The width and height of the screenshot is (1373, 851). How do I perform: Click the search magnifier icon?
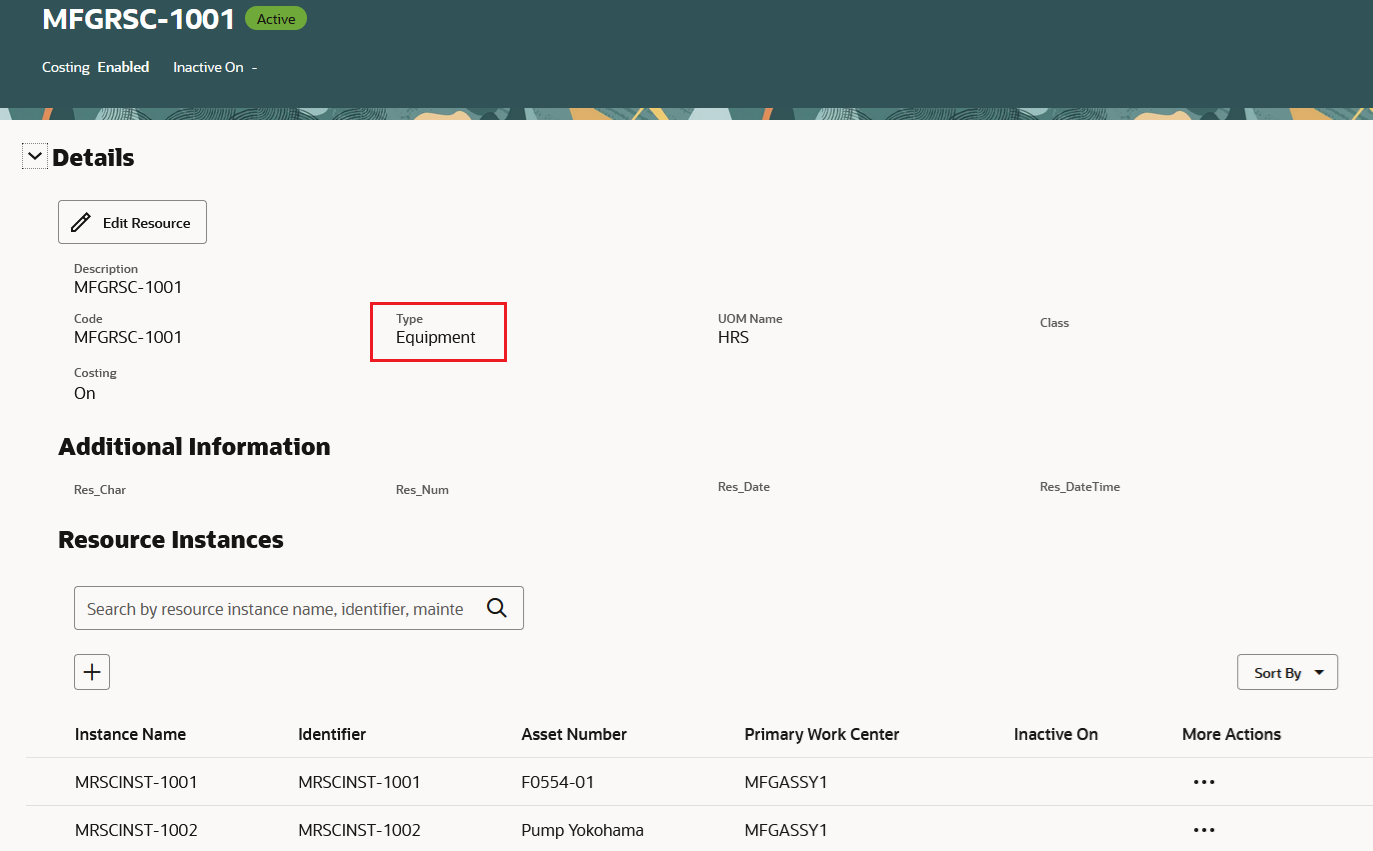coord(496,608)
